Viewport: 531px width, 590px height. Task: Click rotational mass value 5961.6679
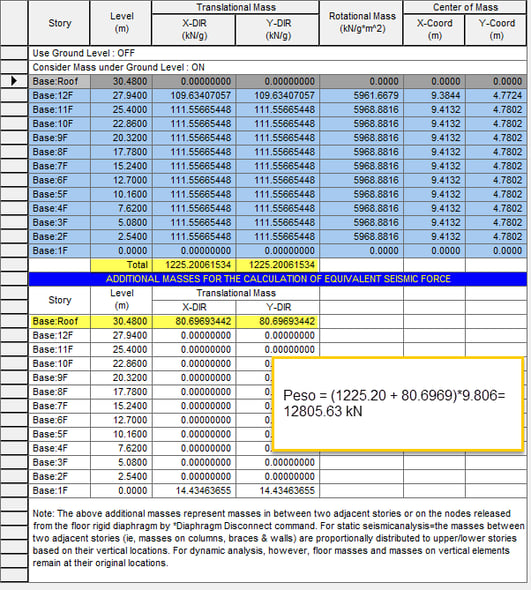[x=361, y=96]
